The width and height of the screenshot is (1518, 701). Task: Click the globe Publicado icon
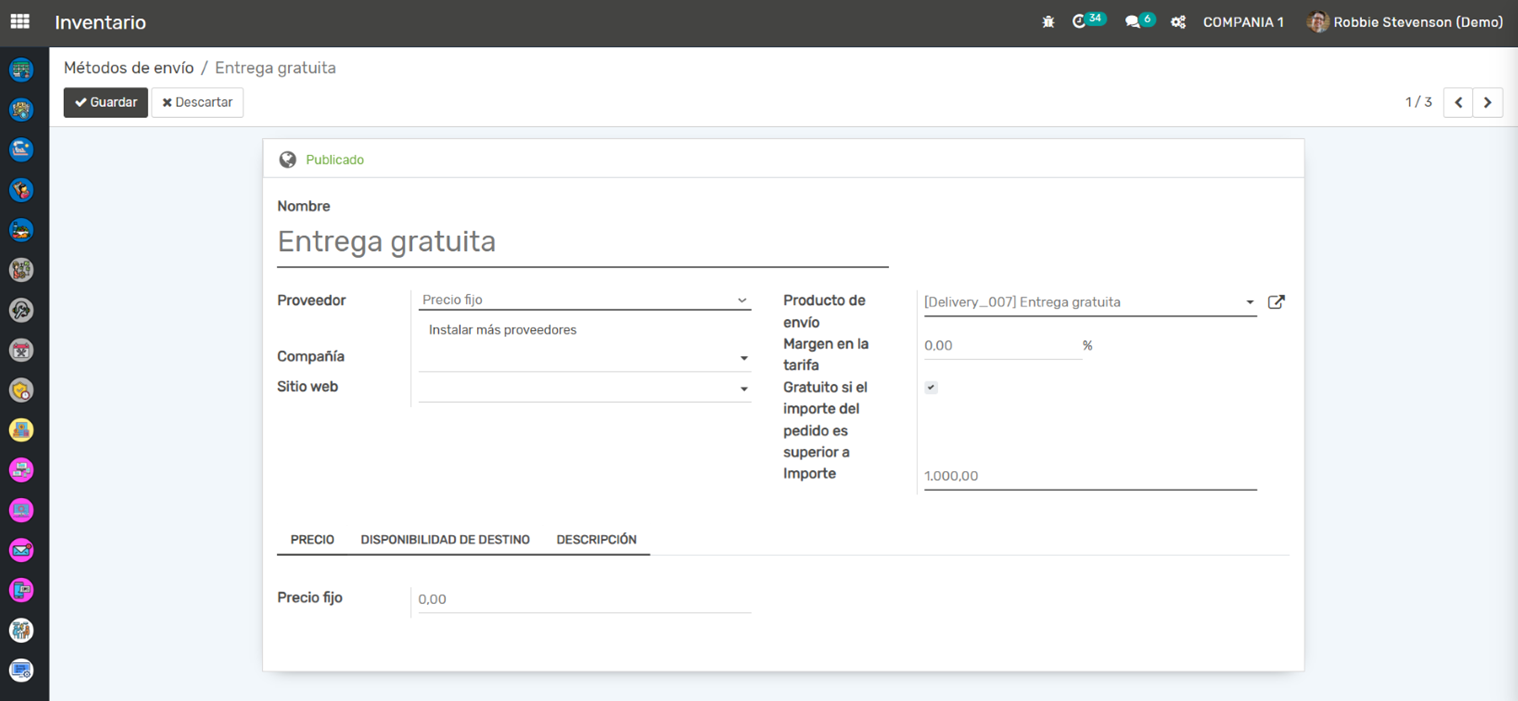click(x=288, y=160)
